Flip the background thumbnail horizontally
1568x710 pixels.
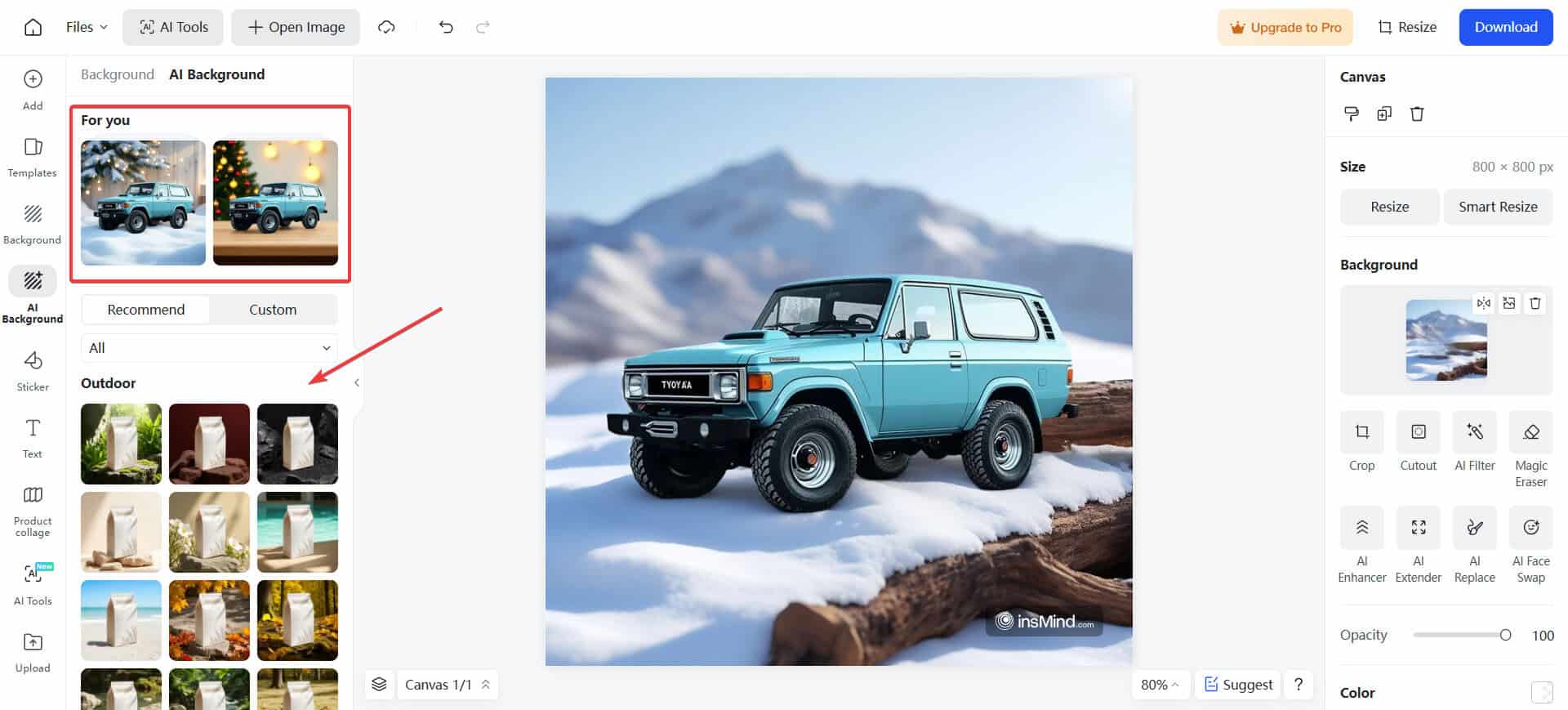[1483, 303]
